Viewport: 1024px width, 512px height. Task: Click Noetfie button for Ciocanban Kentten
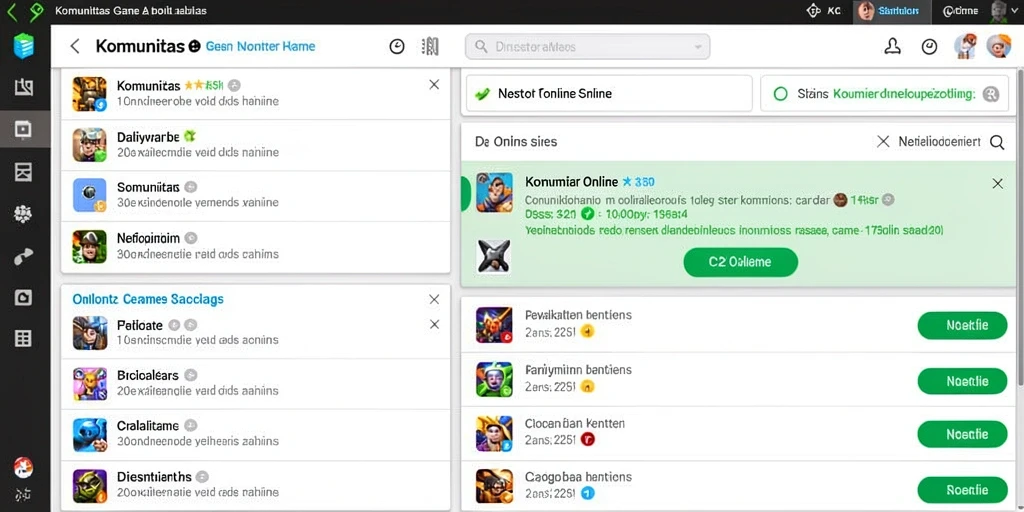pos(962,434)
